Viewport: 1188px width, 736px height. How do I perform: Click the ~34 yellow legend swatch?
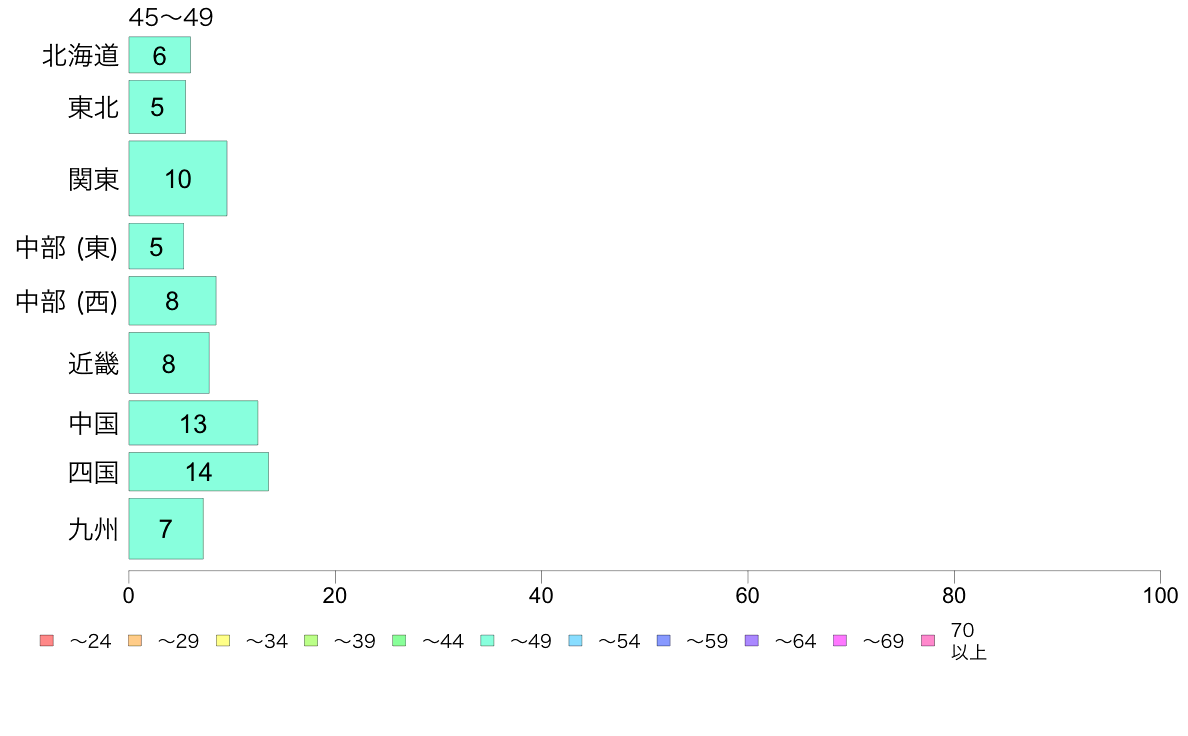coord(223,640)
